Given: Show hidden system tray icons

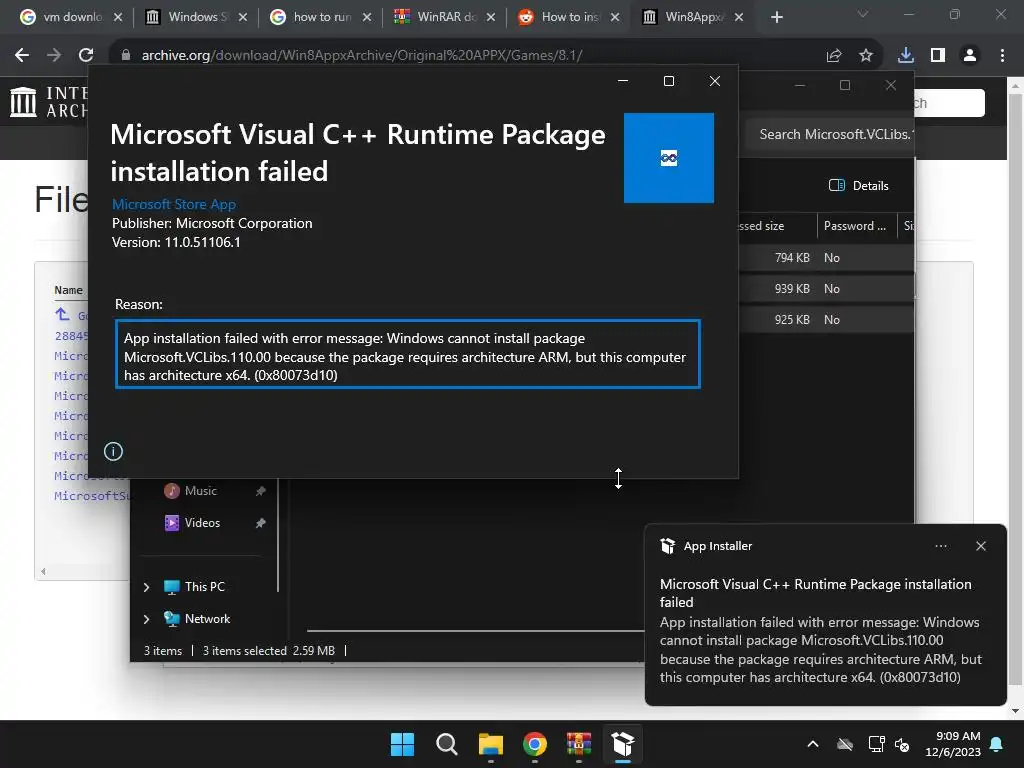Looking at the screenshot, I should pos(813,744).
